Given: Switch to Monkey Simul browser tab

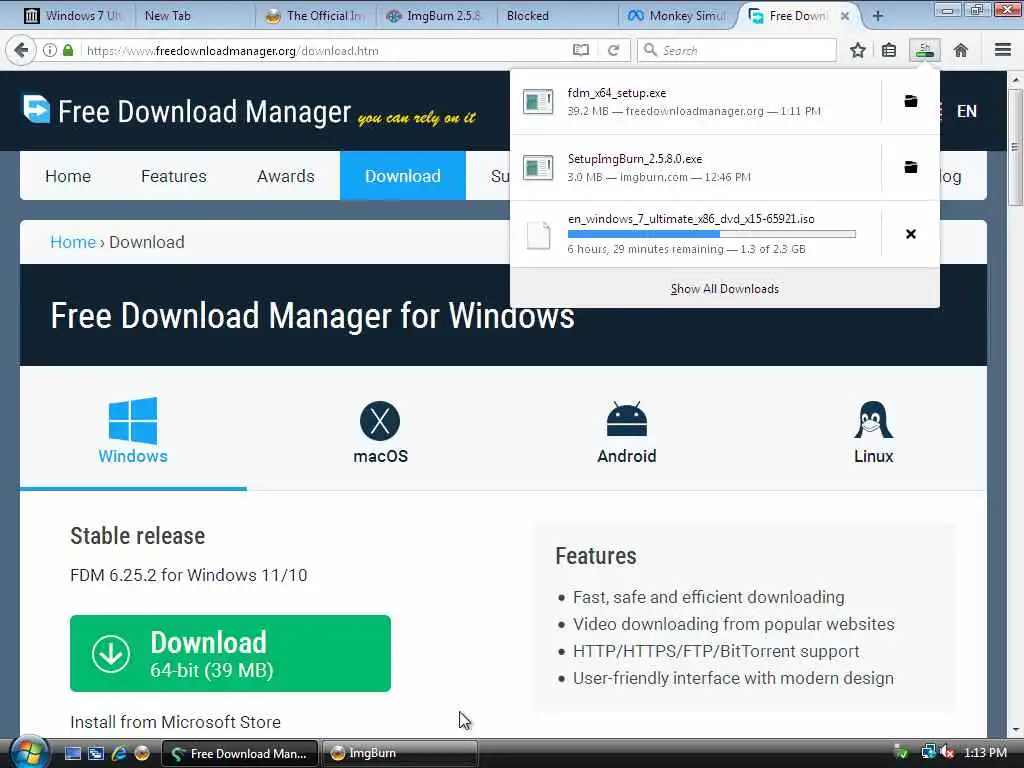Looking at the screenshot, I should click(x=677, y=16).
